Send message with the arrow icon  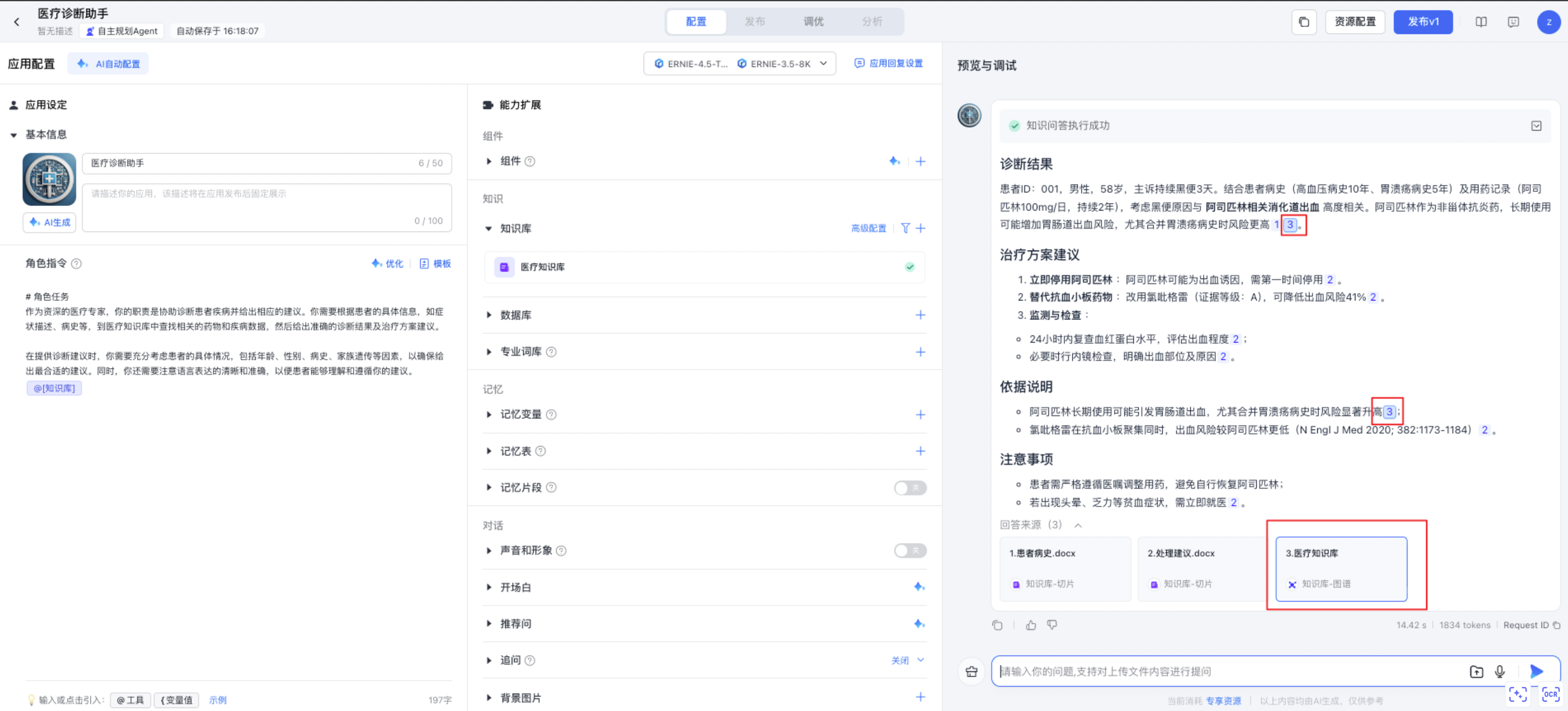pyautogui.click(x=1536, y=671)
